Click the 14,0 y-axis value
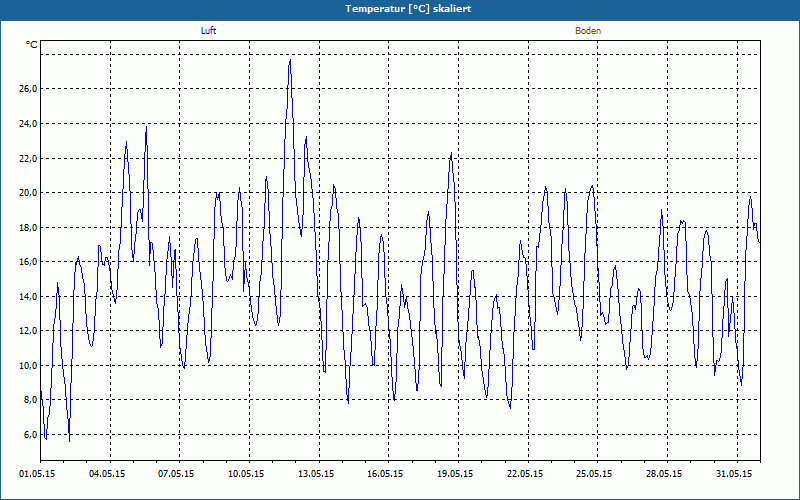The height and width of the screenshot is (500, 800). [x=28, y=296]
